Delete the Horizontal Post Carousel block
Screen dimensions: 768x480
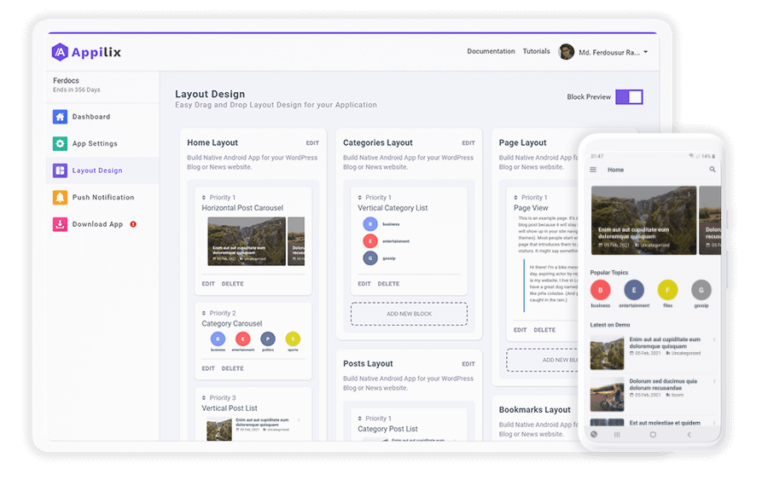pos(232,284)
